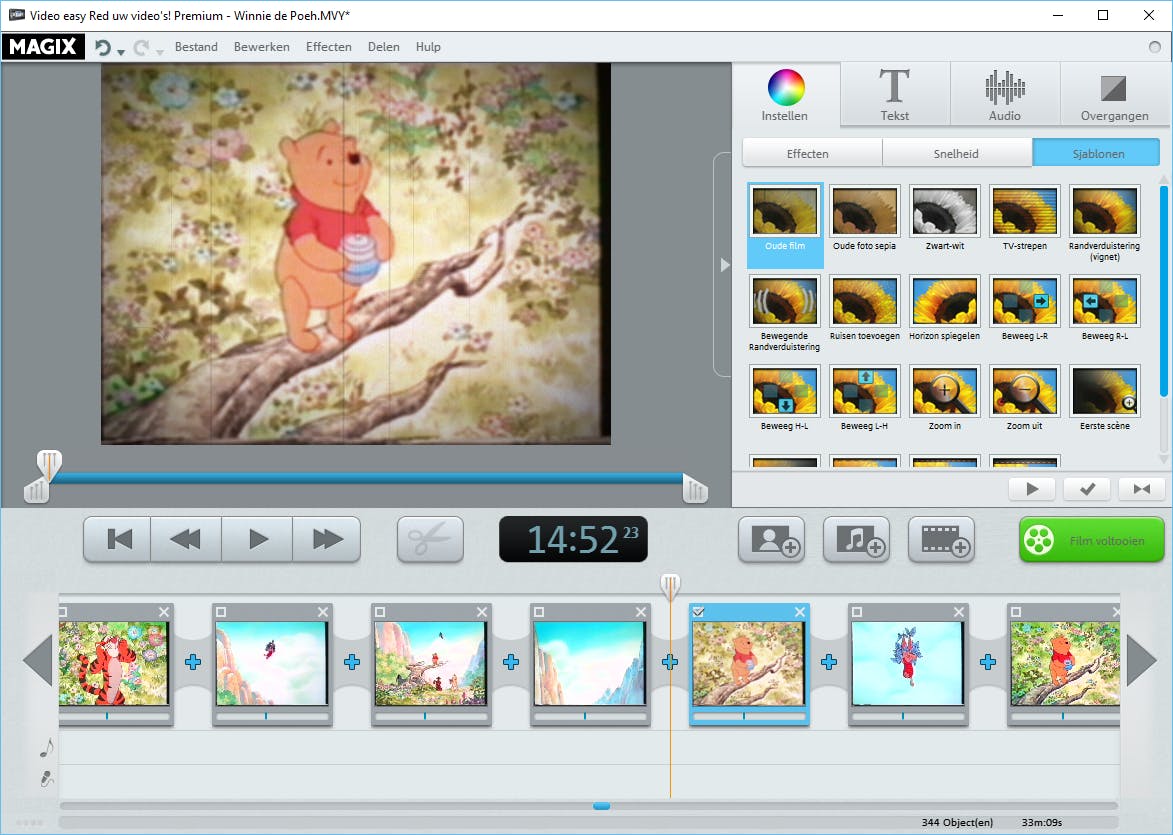Select the Sjablonen sub-tab
The image size is (1173, 835).
[x=1097, y=153]
